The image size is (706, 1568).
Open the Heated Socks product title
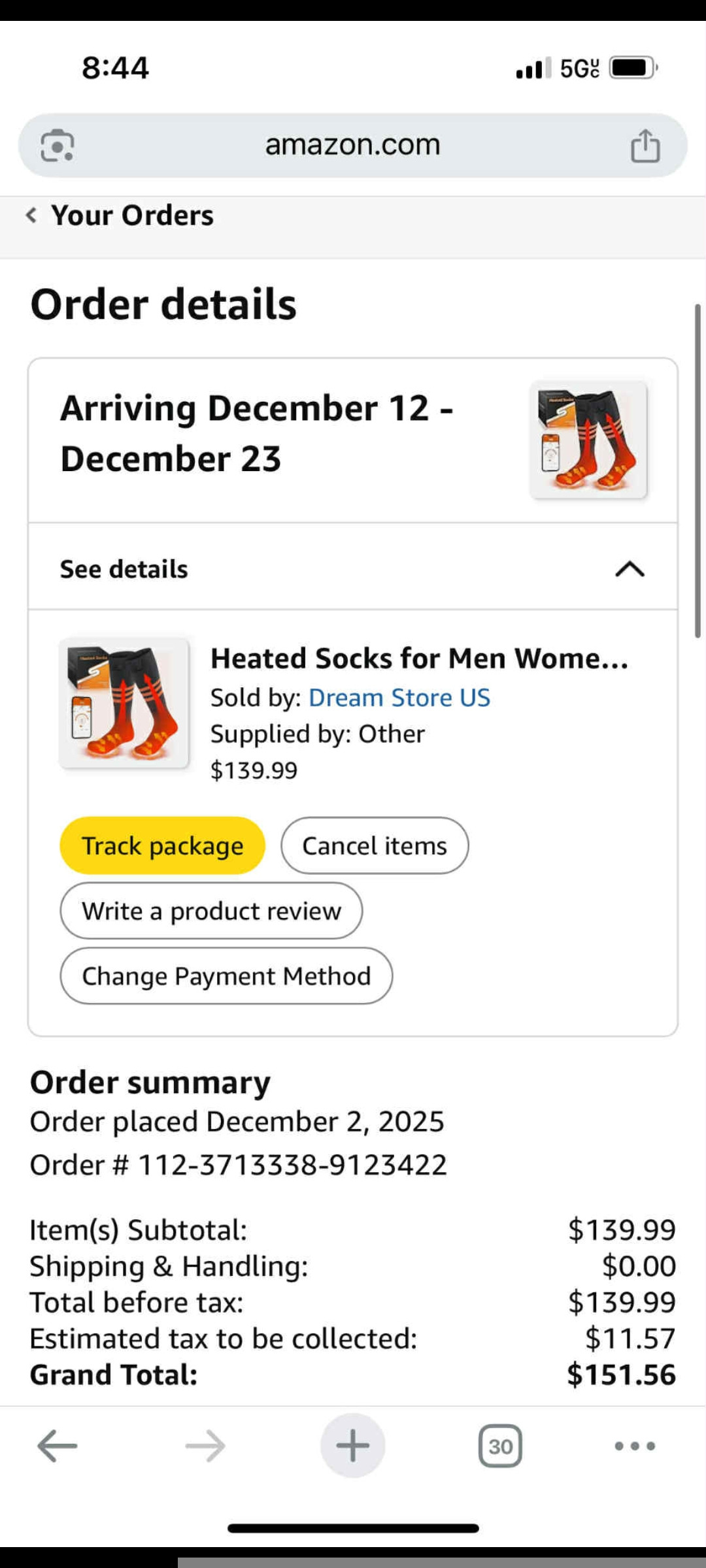point(419,659)
